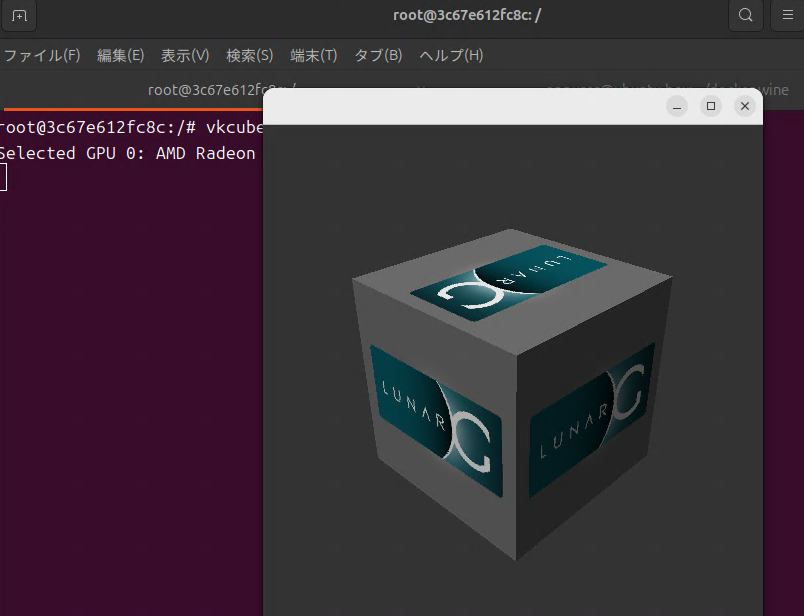
Task: Open the タブ(B) menu
Action: [x=378, y=55]
